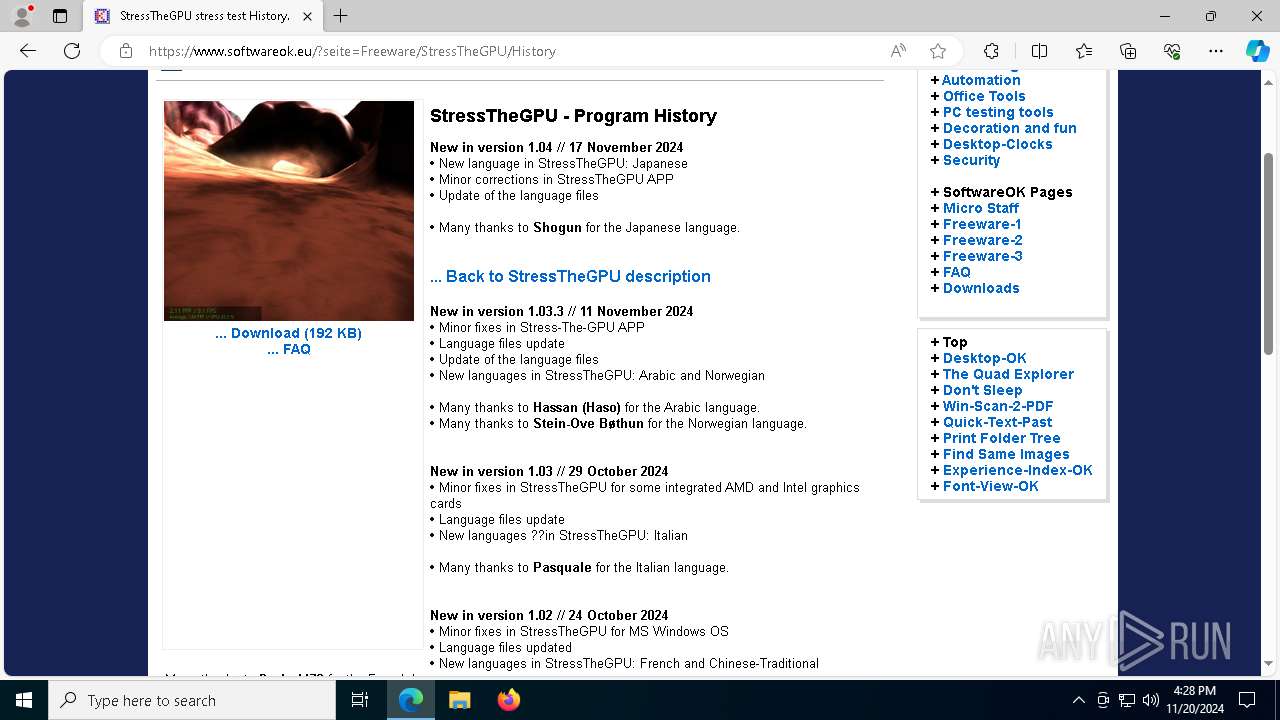Open the Win-Scan-2-PDF link
The image size is (1280, 720).
[998, 406]
